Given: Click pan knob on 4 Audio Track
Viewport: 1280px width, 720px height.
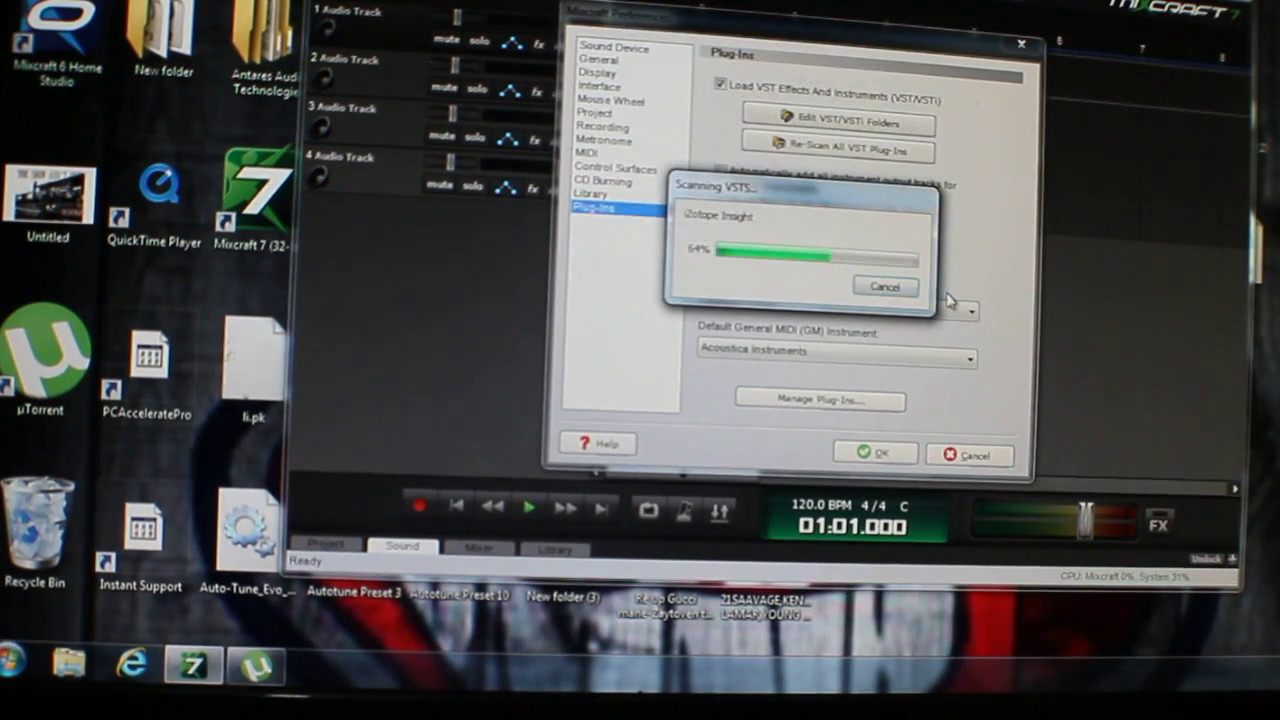Looking at the screenshot, I should click(317, 176).
